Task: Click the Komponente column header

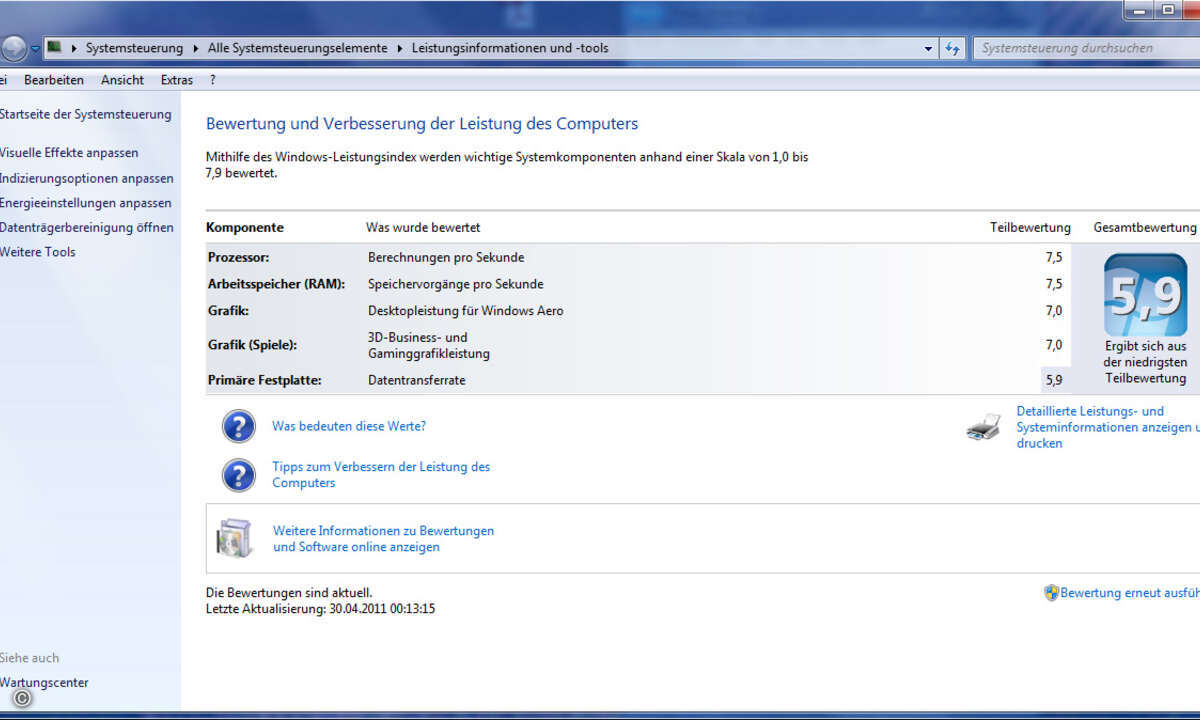Action: (x=245, y=227)
